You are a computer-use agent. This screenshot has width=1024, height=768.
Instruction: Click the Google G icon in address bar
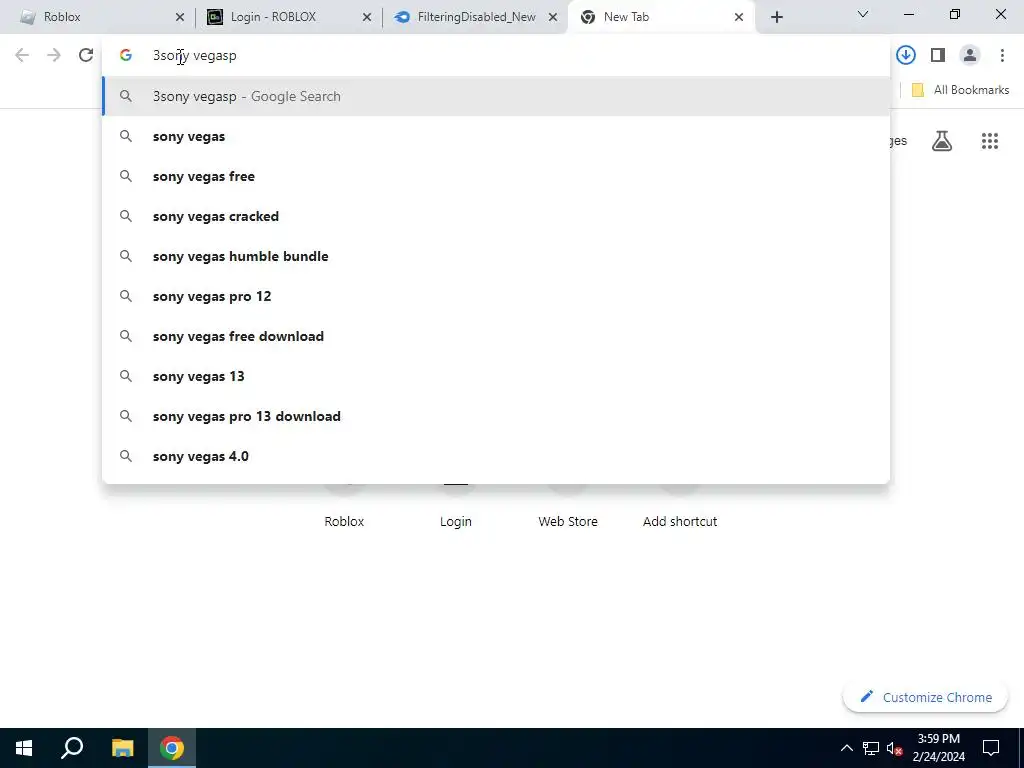[126, 56]
